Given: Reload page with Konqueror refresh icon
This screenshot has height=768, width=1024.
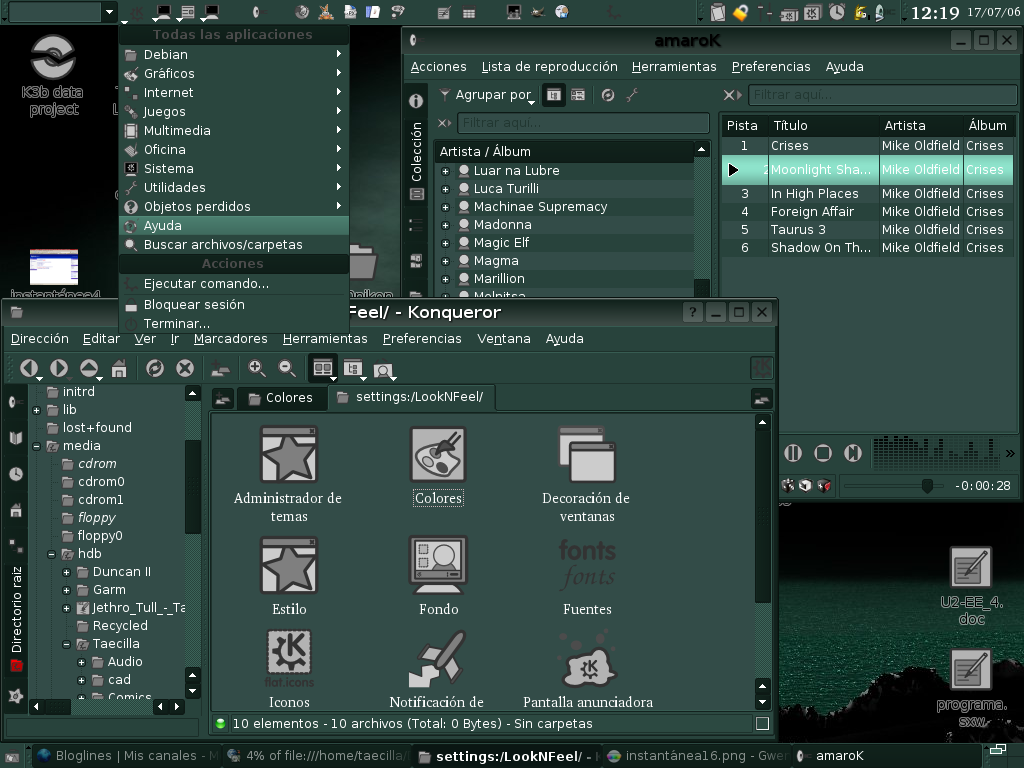Looking at the screenshot, I should (155, 368).
